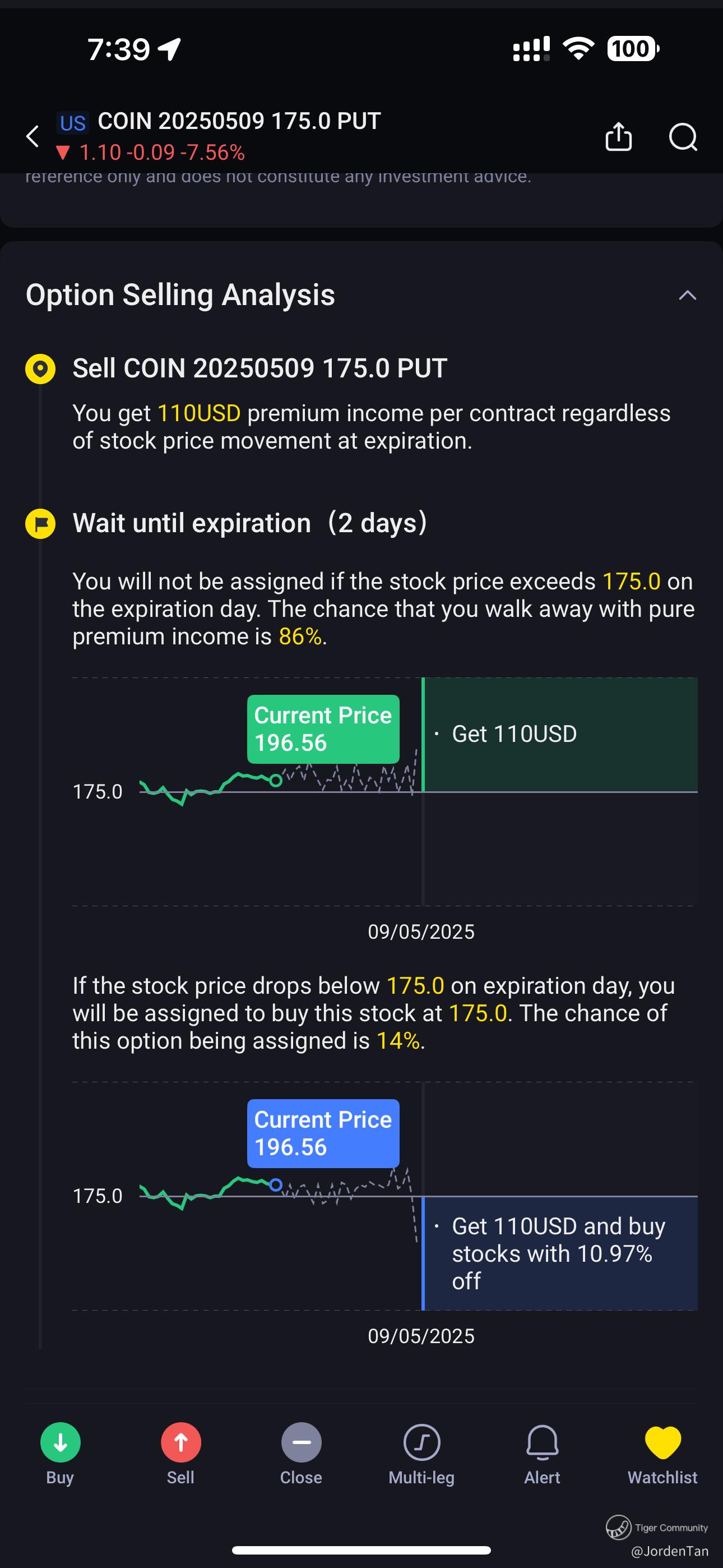Tap the Tiger Community watermark logo
Screen dimensions: 723x1568
618,1527
